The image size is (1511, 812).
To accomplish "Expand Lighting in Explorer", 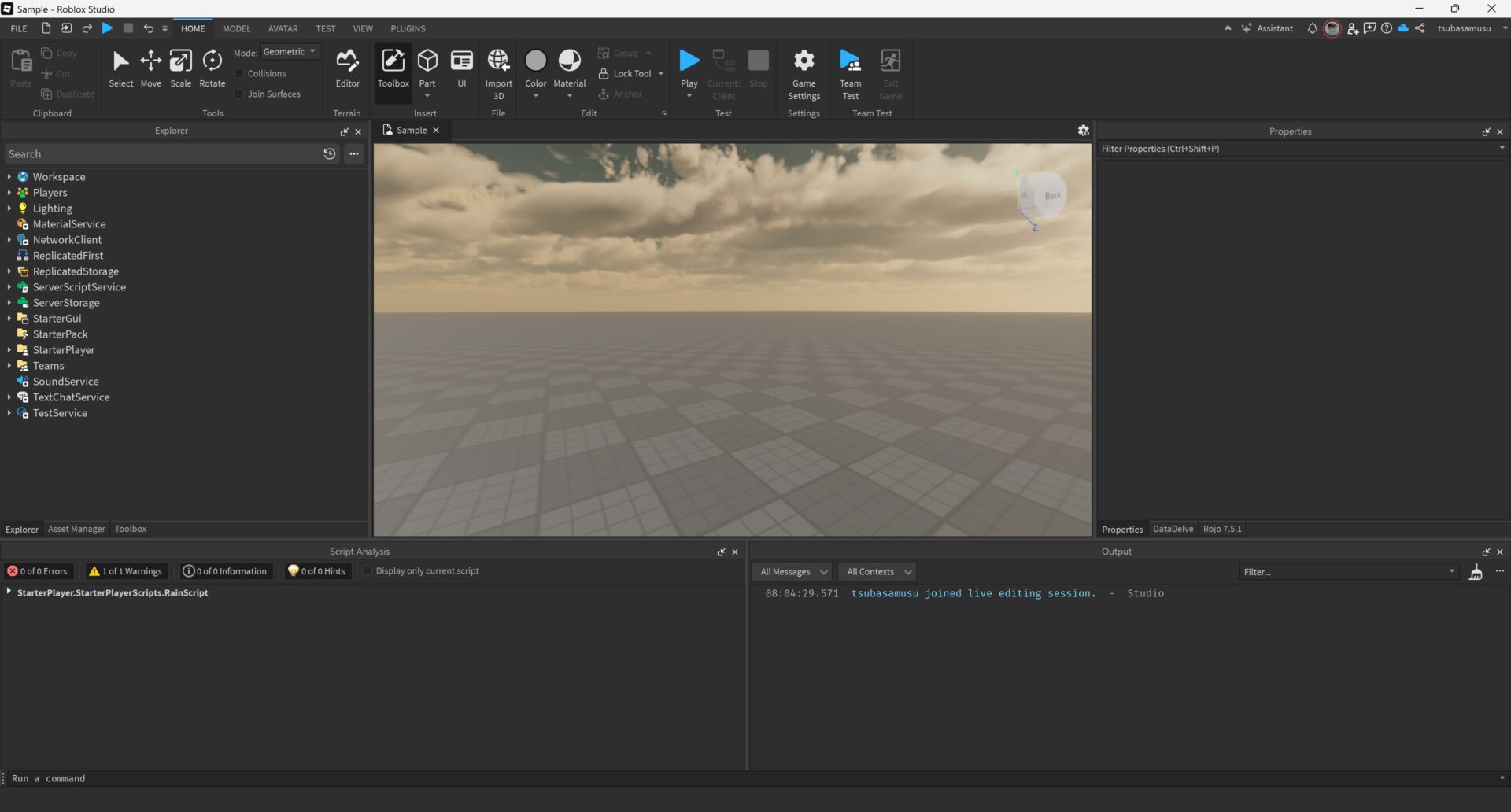I will 9,209.
